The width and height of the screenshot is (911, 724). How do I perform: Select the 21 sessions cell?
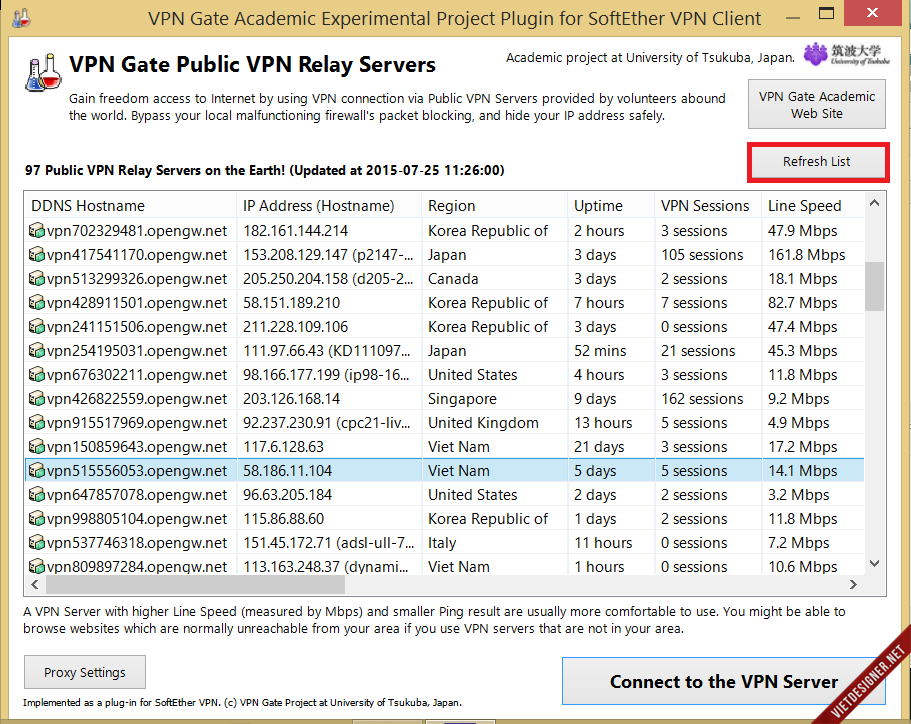698,350
